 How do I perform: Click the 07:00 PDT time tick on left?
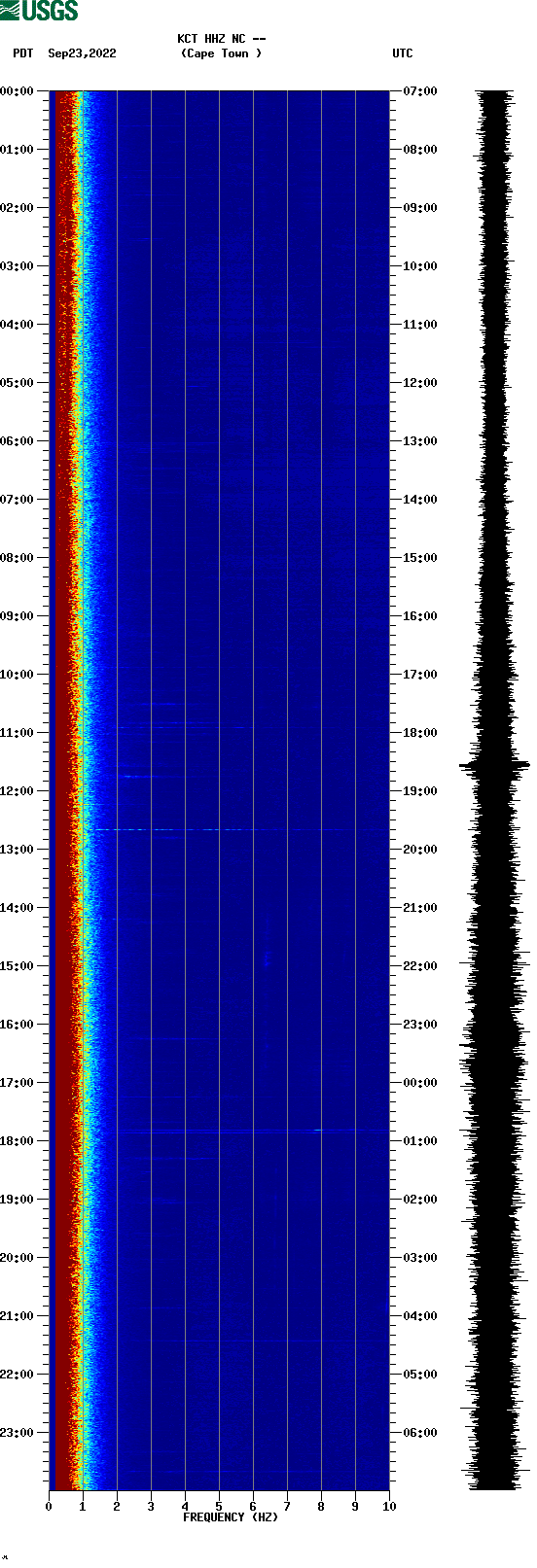click(17, 500)
